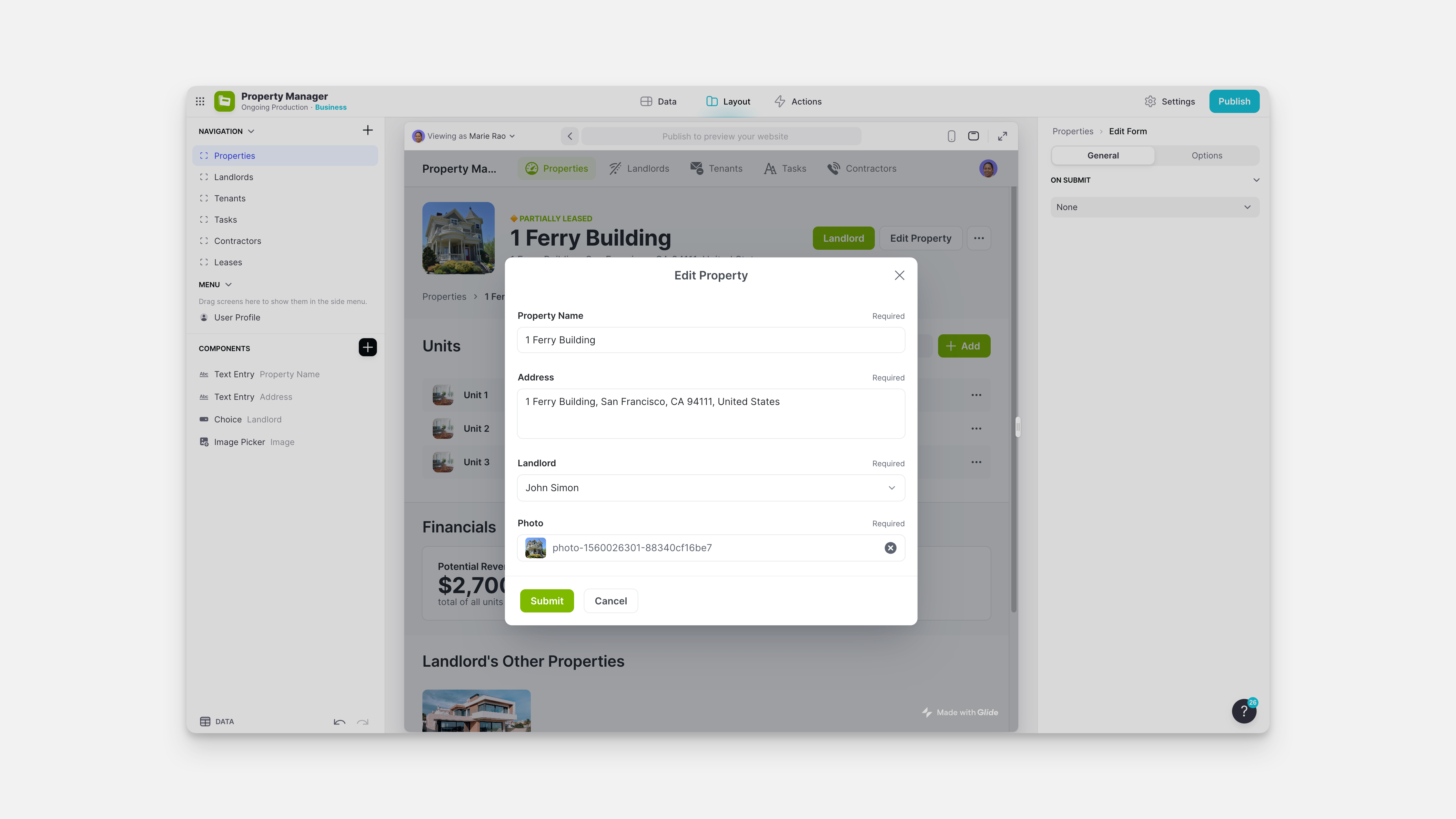The image size is (1456, 819).
Task: Click the app launcher grid icon
Action: coord(200,101)
